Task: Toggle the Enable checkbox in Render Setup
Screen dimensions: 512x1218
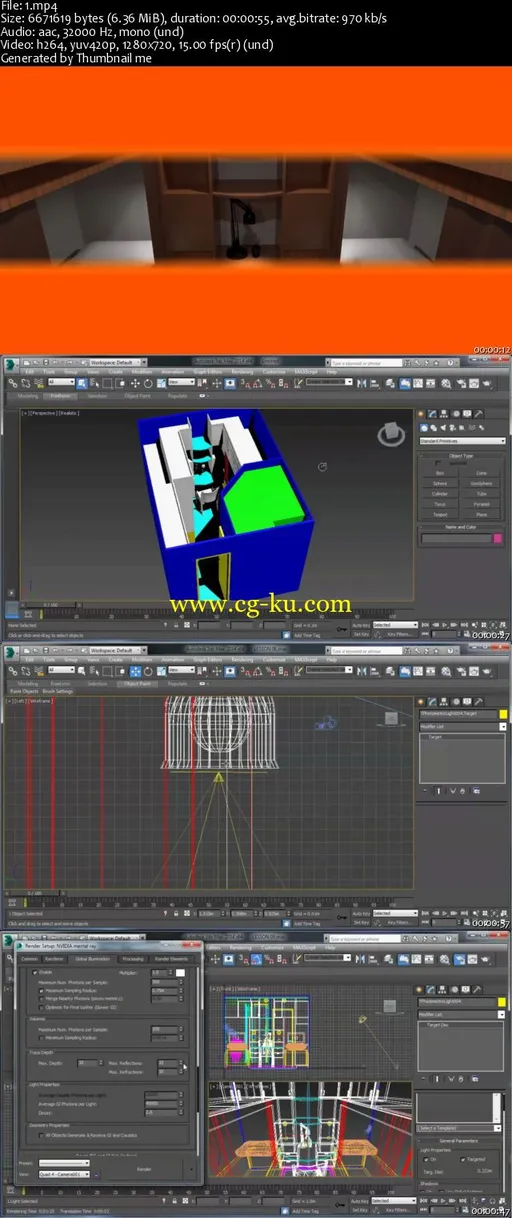Action: coord(35,972)
